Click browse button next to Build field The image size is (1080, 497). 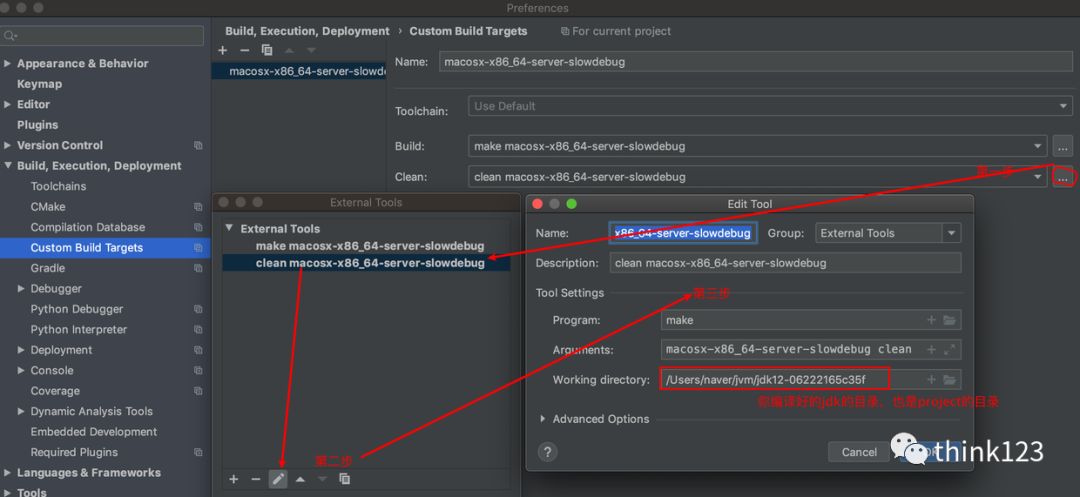pos(1062,146)
